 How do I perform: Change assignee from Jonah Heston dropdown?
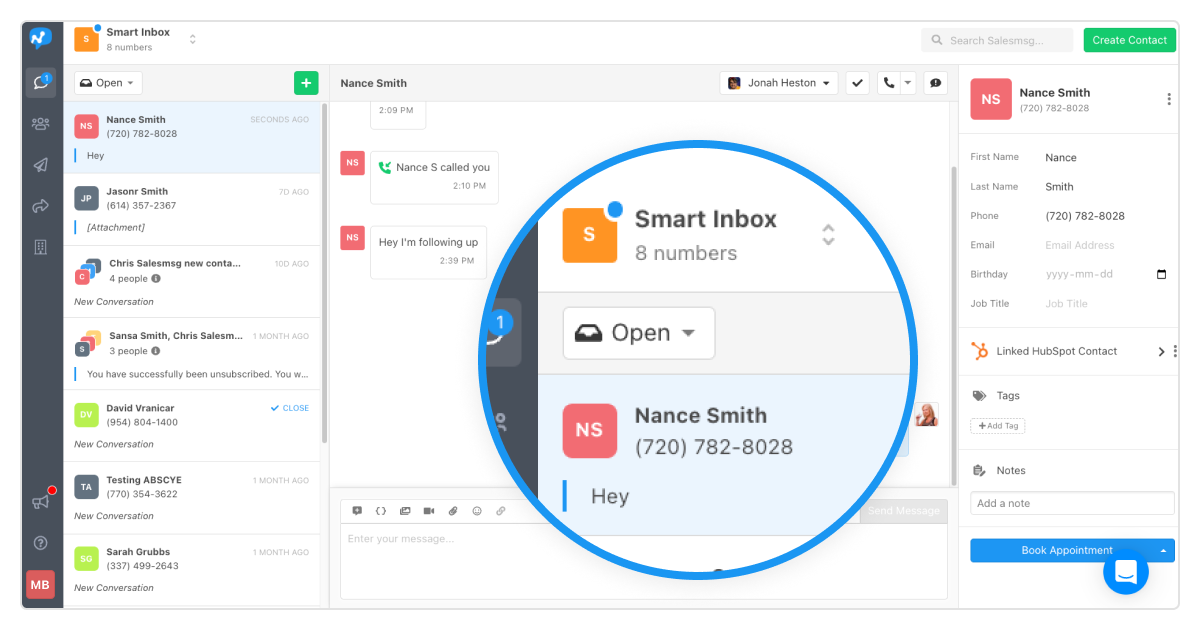pyautogui.click(x=778, y=83)
